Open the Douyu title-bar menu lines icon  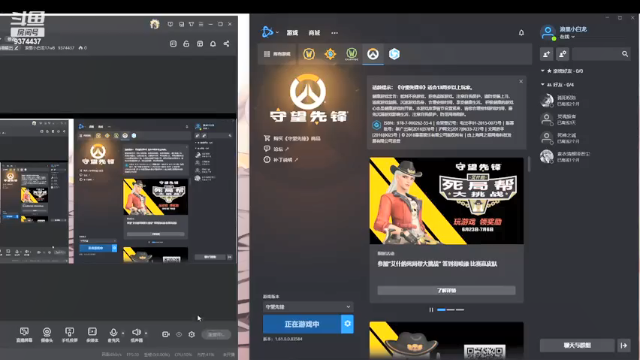click(x=201, y=24)
